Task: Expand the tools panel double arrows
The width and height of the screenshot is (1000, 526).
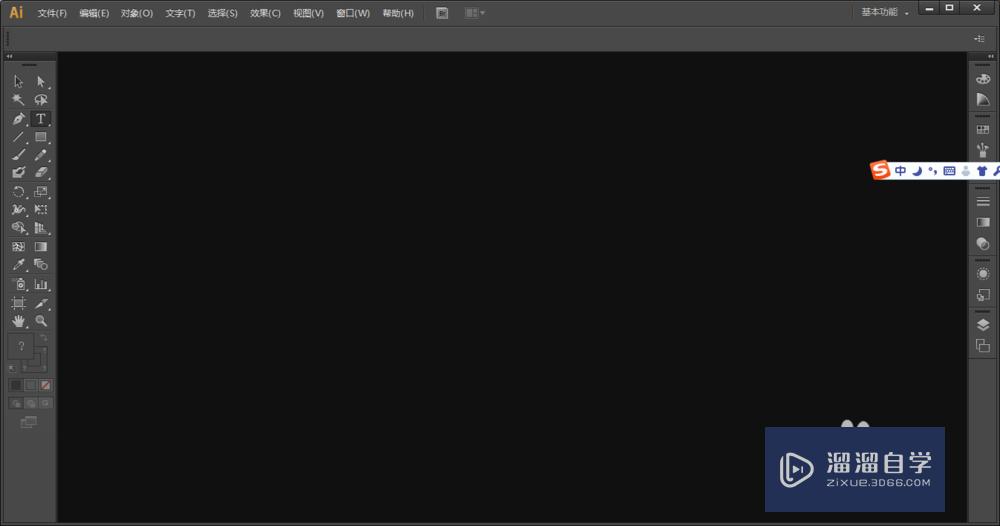Action: [x=9, y=56]
